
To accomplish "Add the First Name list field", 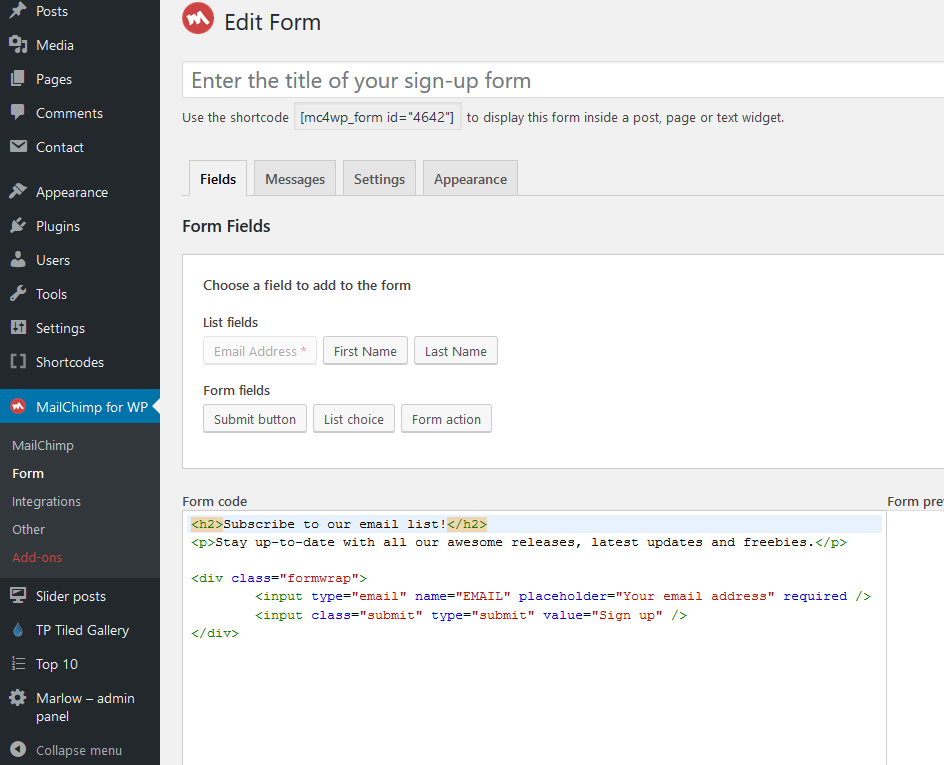I will tap(365, 351).
